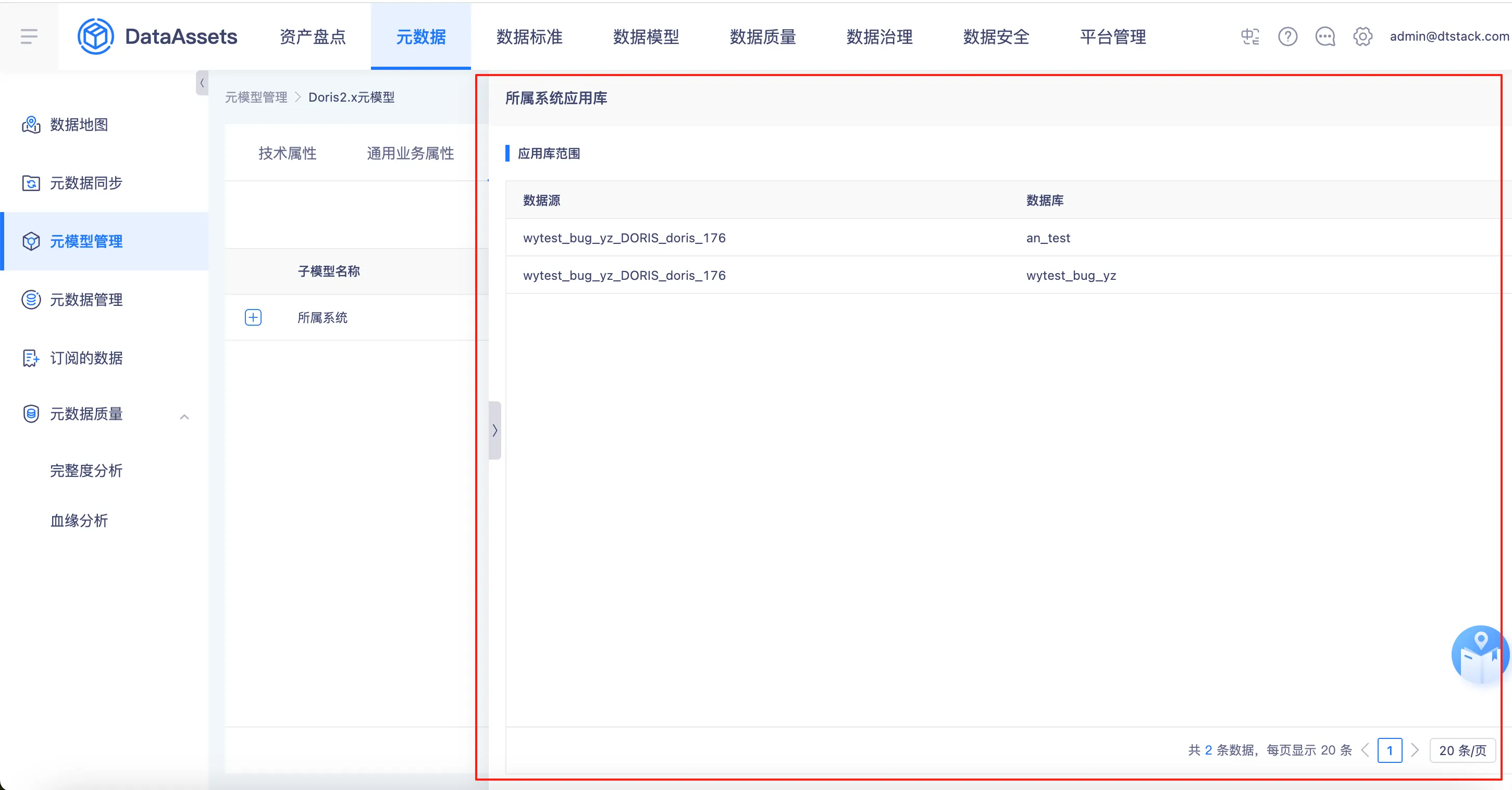Viewport: 1512px width, 790px height.
Task: Expand the 所属系统 row plus toggle
Action: pyautogui.click(x=253, y=317)
